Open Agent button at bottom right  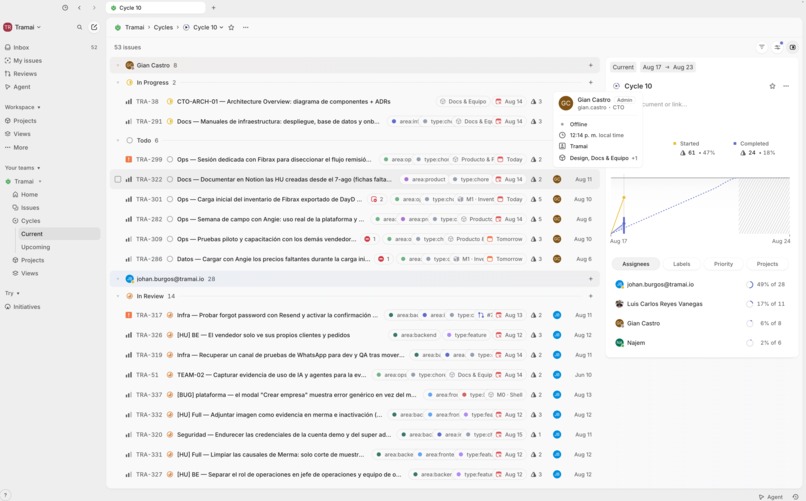click(771, 497)
